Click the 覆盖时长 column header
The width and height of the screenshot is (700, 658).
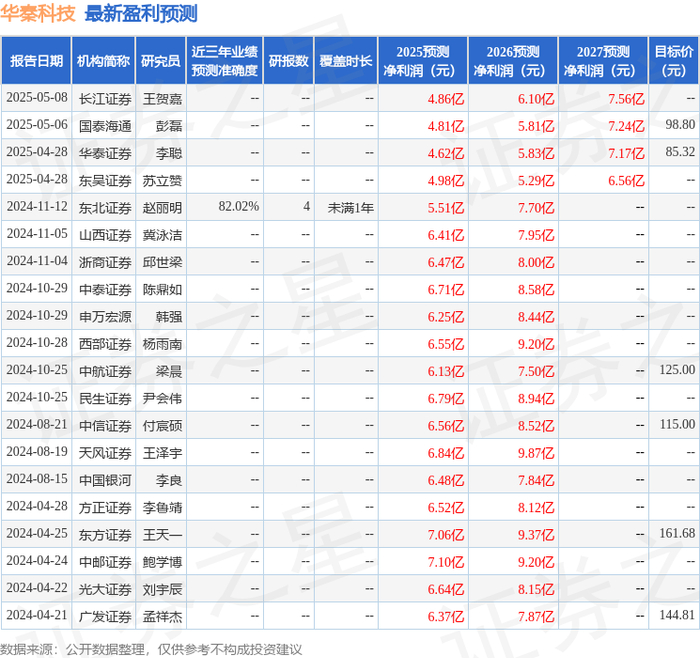(346, 61)
